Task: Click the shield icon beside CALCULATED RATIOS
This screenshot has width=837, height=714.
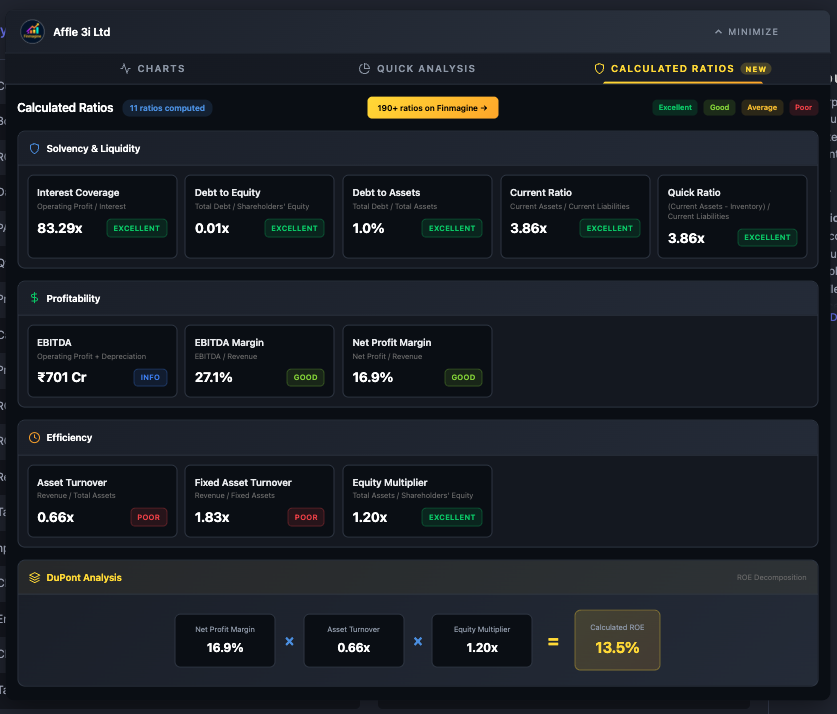Action: (x=599, y=69)
